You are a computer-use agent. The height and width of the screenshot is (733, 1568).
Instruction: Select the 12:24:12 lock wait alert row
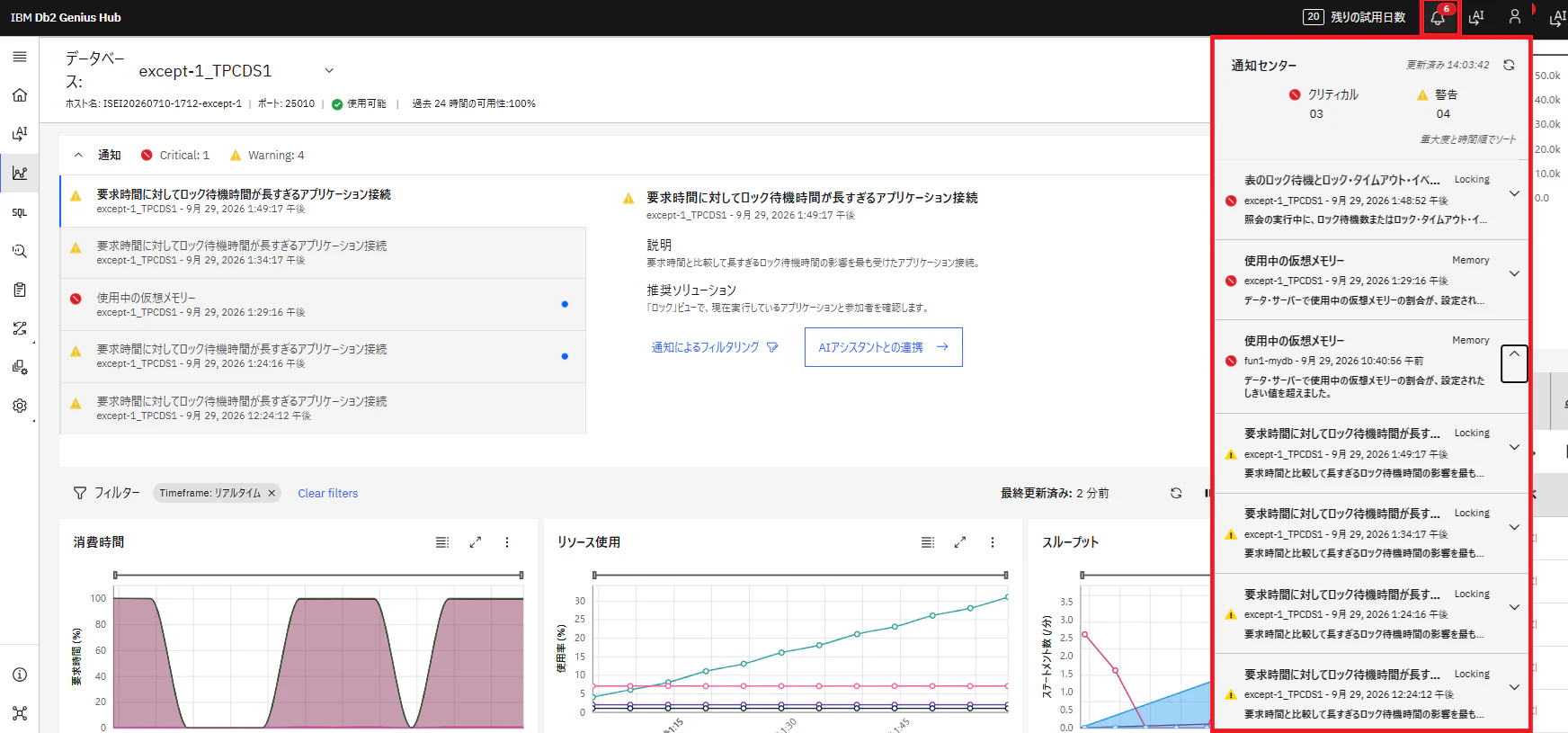tap(324, 408)
